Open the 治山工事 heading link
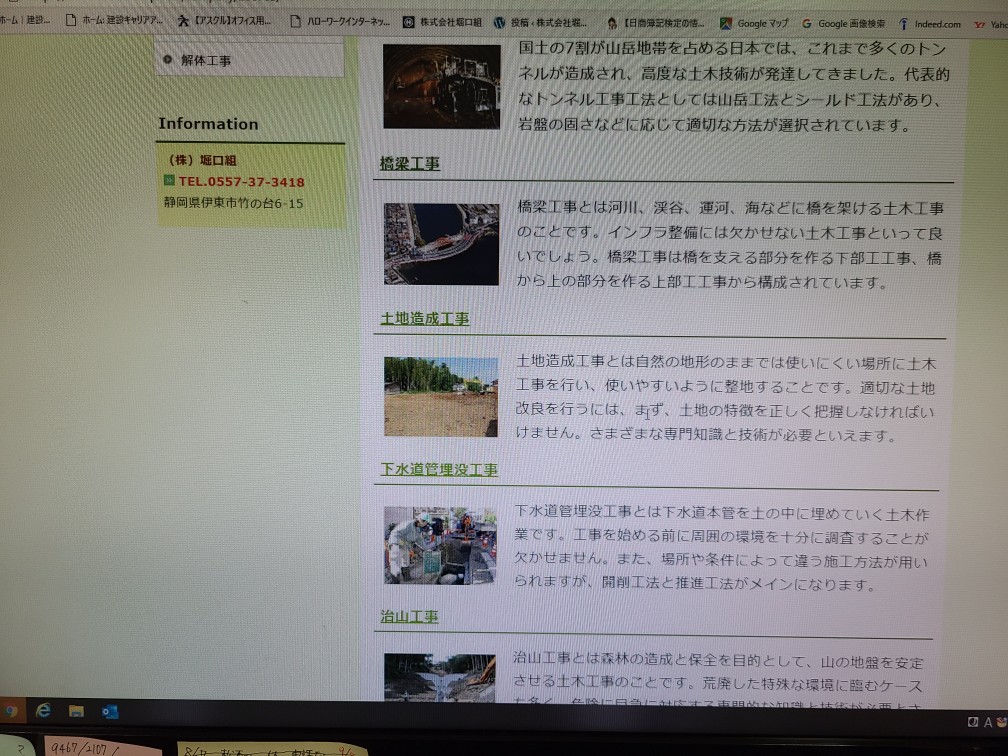 (x=410, y=616)
